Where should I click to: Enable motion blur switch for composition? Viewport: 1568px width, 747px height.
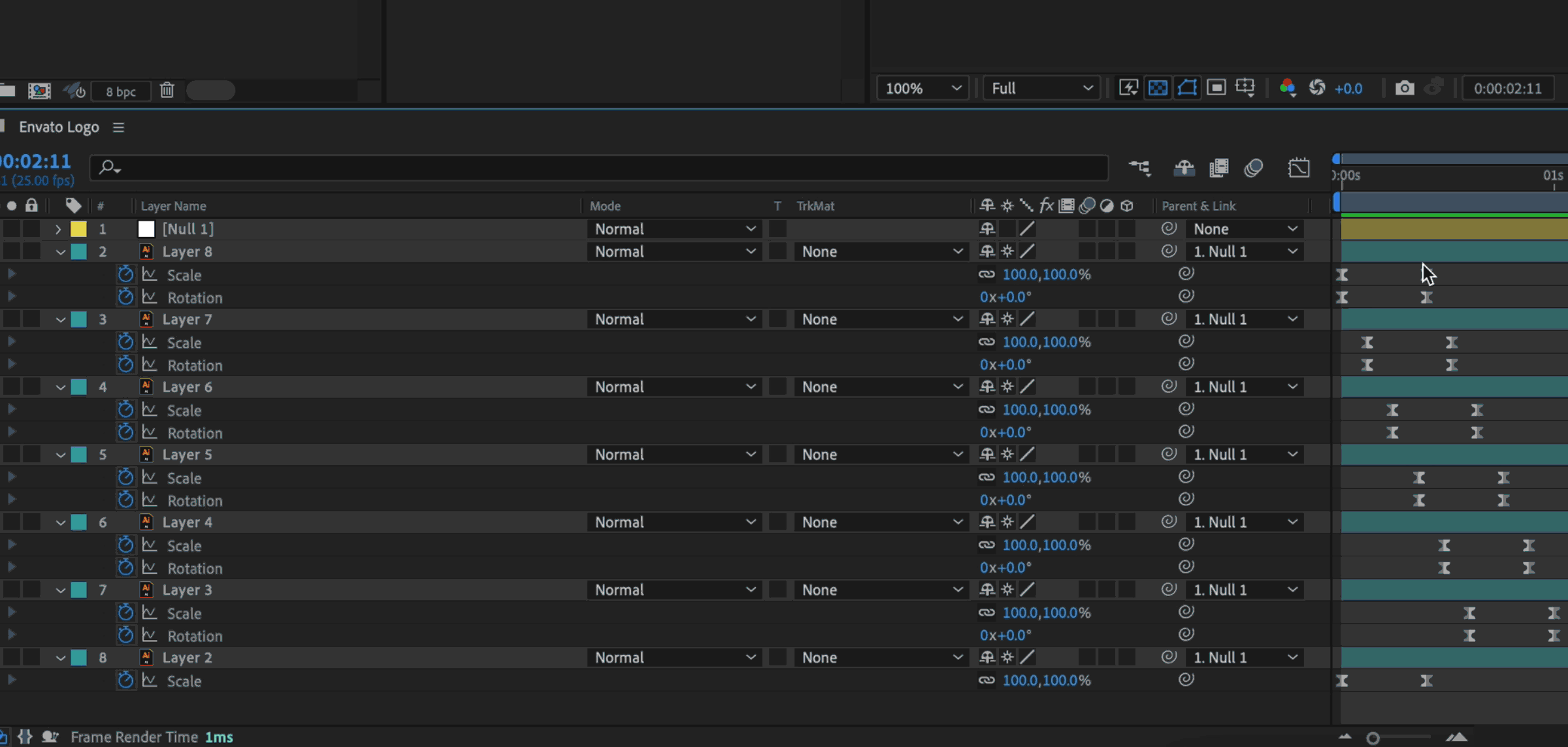click(x=1254, y=168)
